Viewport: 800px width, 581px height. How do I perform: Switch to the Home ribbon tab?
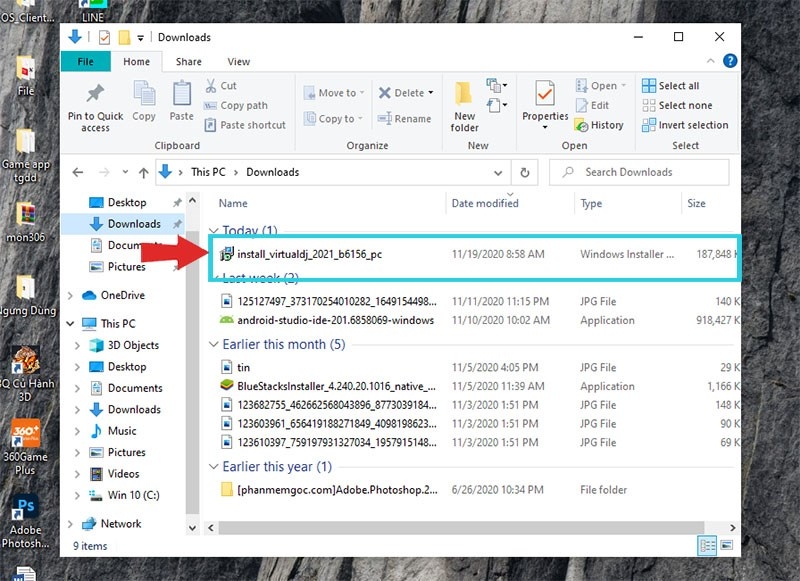pos(136,62)
